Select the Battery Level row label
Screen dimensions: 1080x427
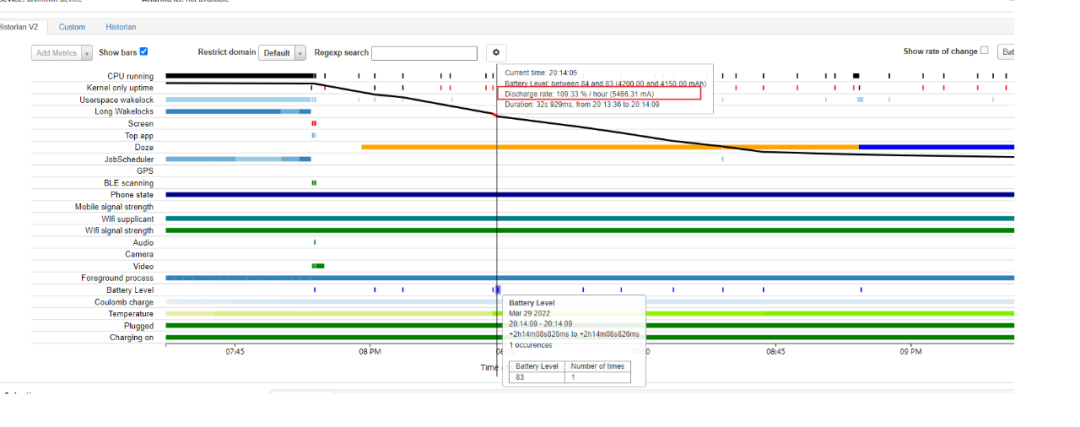pyautogui.click(x=130, y=290)
